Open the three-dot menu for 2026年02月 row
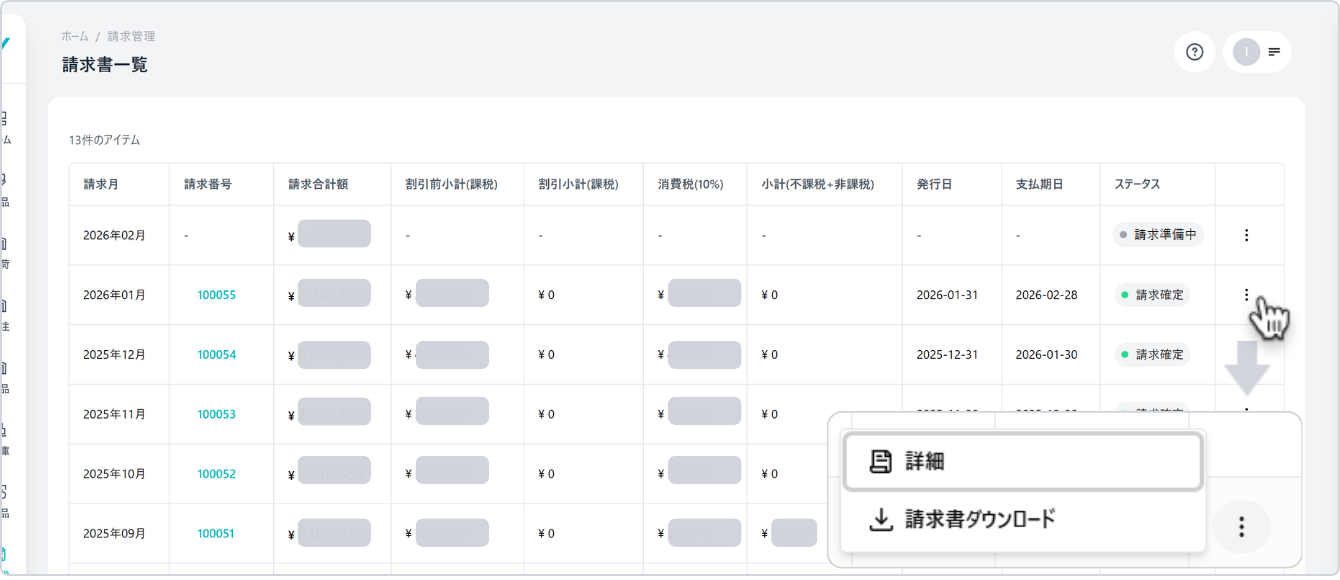1340x580 pixels. 1246,235
